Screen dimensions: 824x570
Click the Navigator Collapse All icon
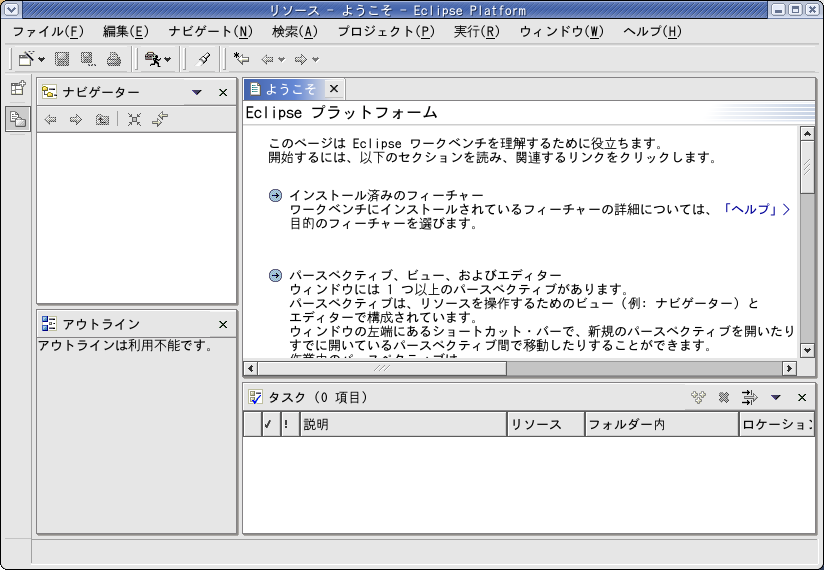[135, 119]
